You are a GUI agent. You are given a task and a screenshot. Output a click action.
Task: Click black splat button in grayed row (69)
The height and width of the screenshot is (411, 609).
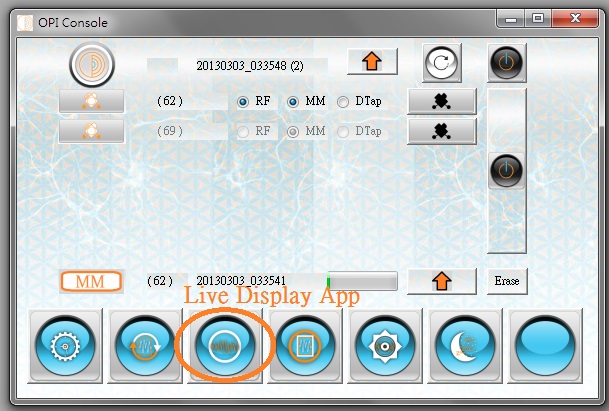pos(442,131)
